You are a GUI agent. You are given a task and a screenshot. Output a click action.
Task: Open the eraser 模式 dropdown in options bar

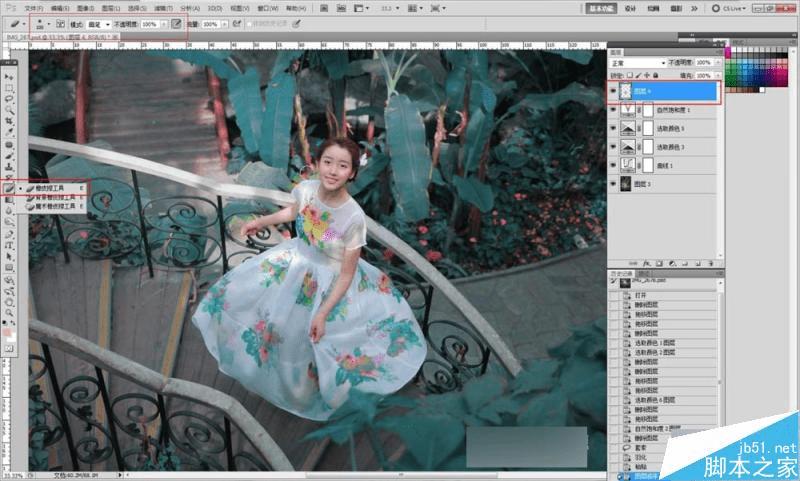click(98, 23)
